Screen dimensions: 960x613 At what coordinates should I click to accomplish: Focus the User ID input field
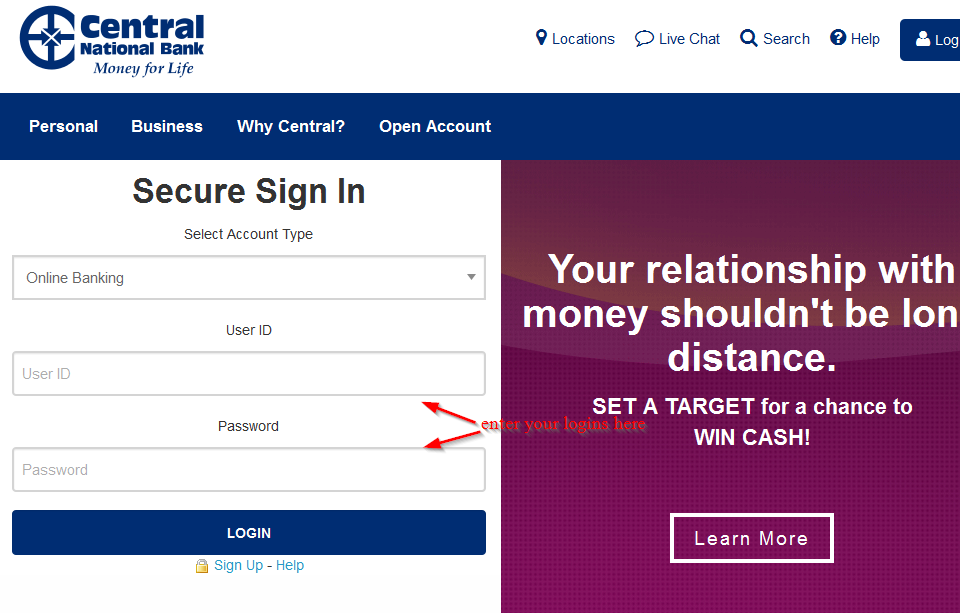click(249, 374)
